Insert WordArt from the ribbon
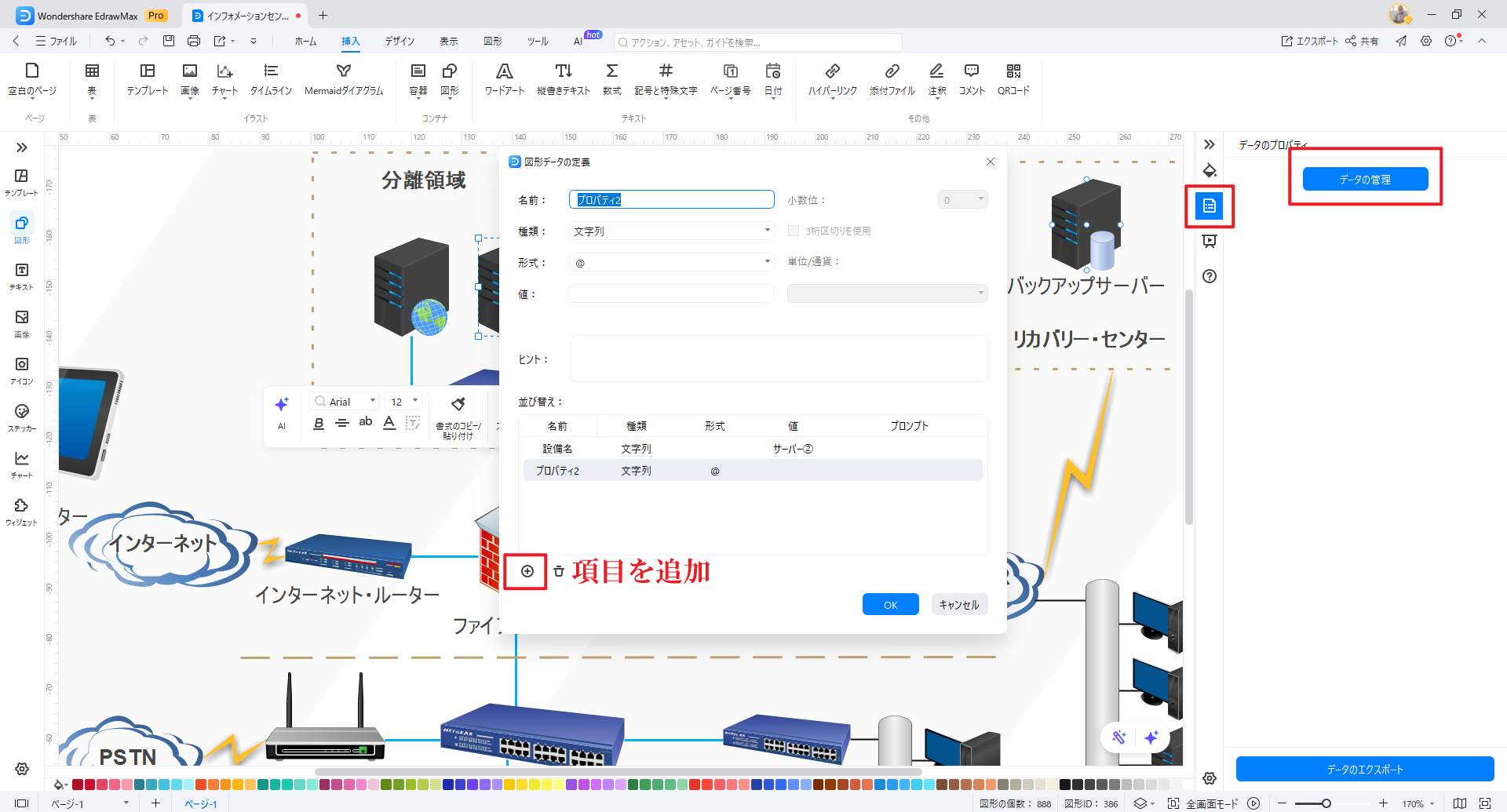Image resolution: width=1507 pixels, height=812 pixels. (x=504, y=72)
